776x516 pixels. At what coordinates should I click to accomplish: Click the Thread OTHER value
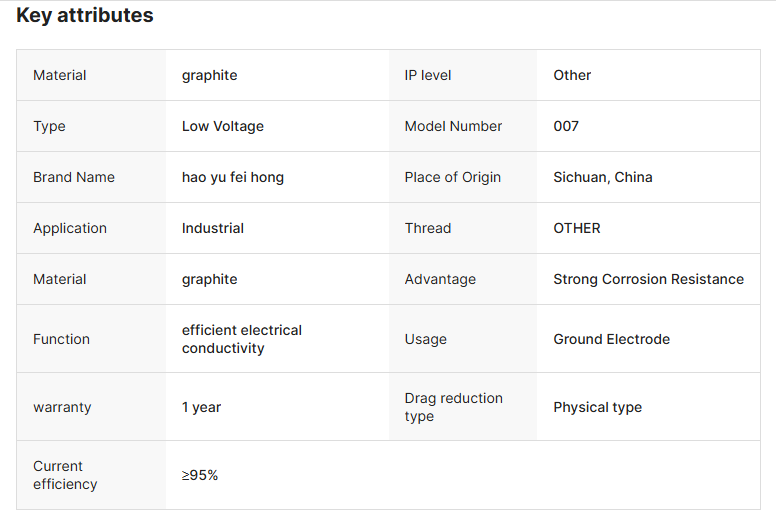pos(576,228)
